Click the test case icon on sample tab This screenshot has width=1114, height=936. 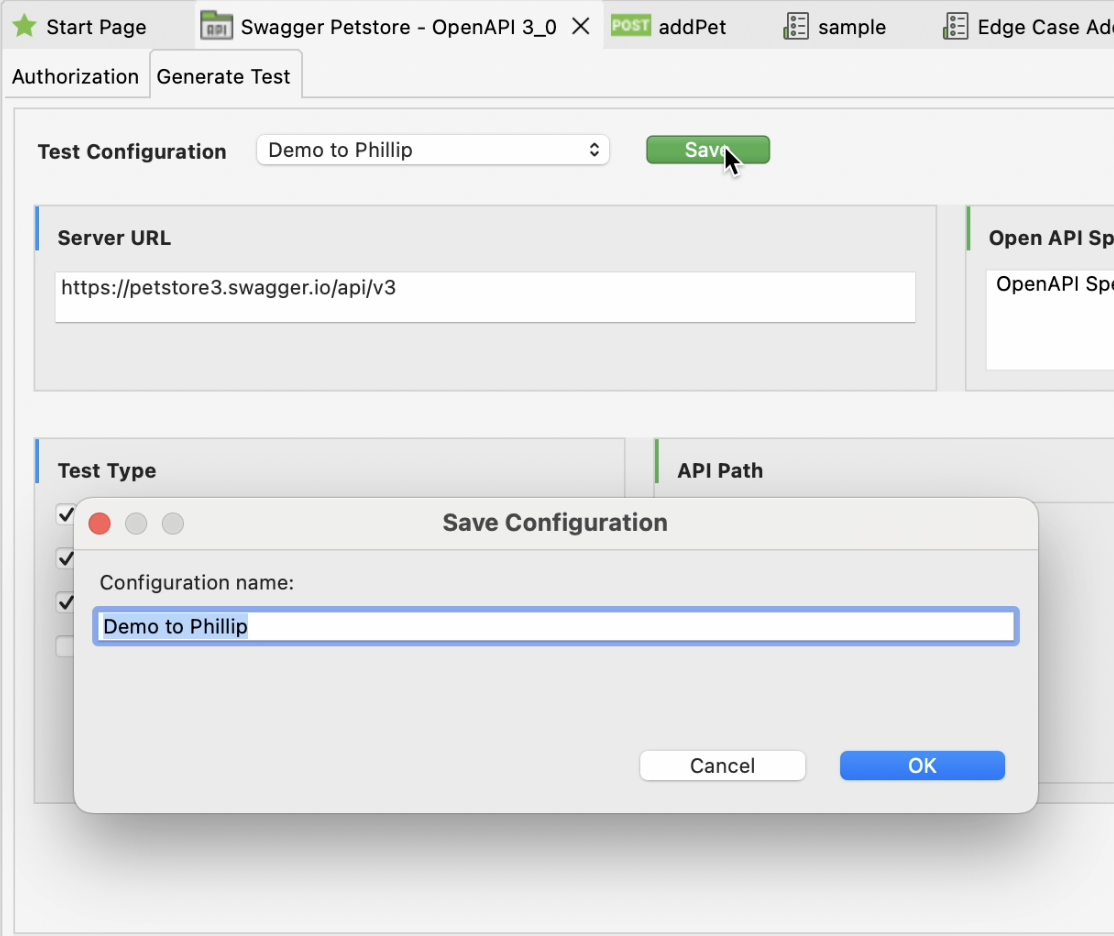(x=797, y=27)
